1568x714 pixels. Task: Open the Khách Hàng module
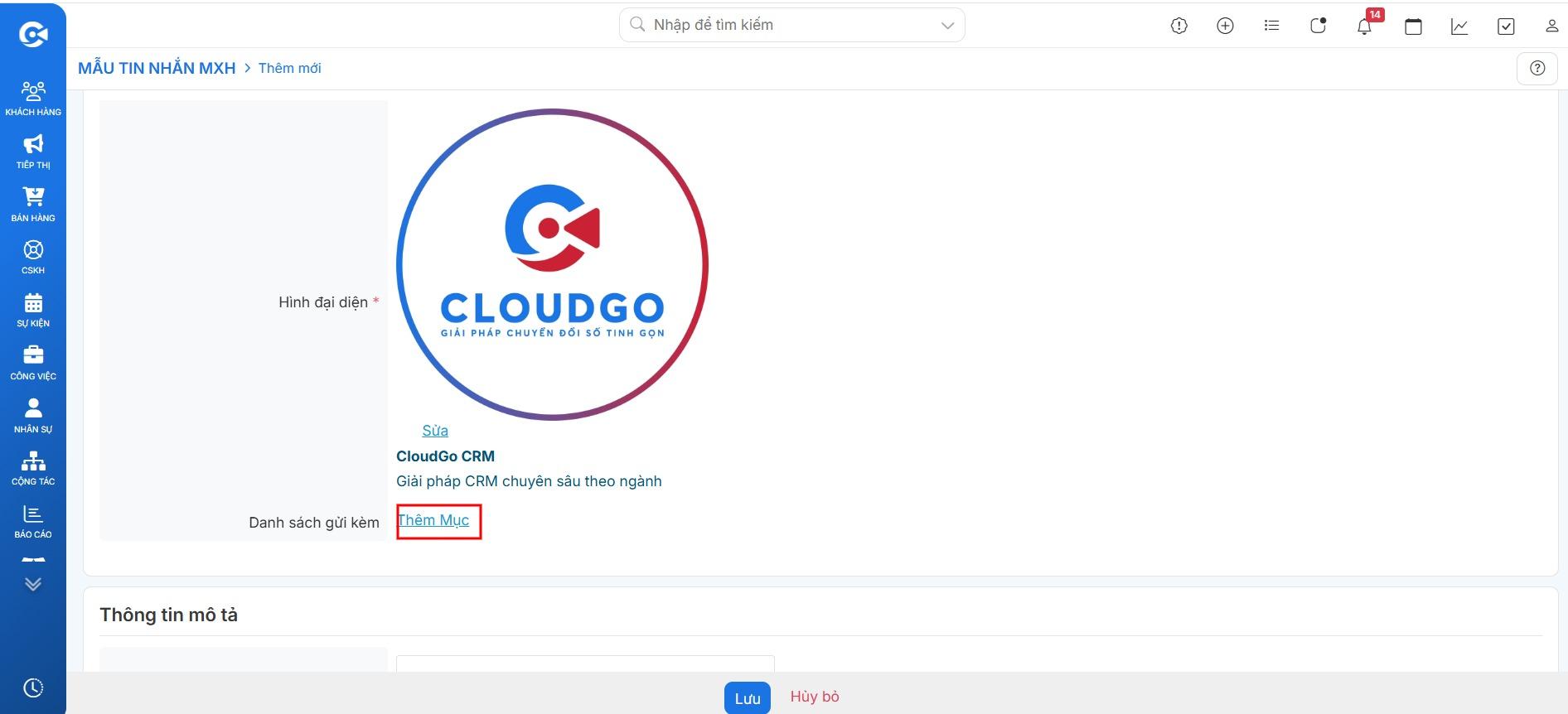(33, 98)
